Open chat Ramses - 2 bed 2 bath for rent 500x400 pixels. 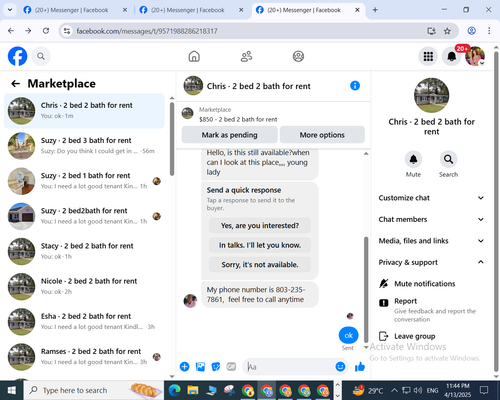84,357
